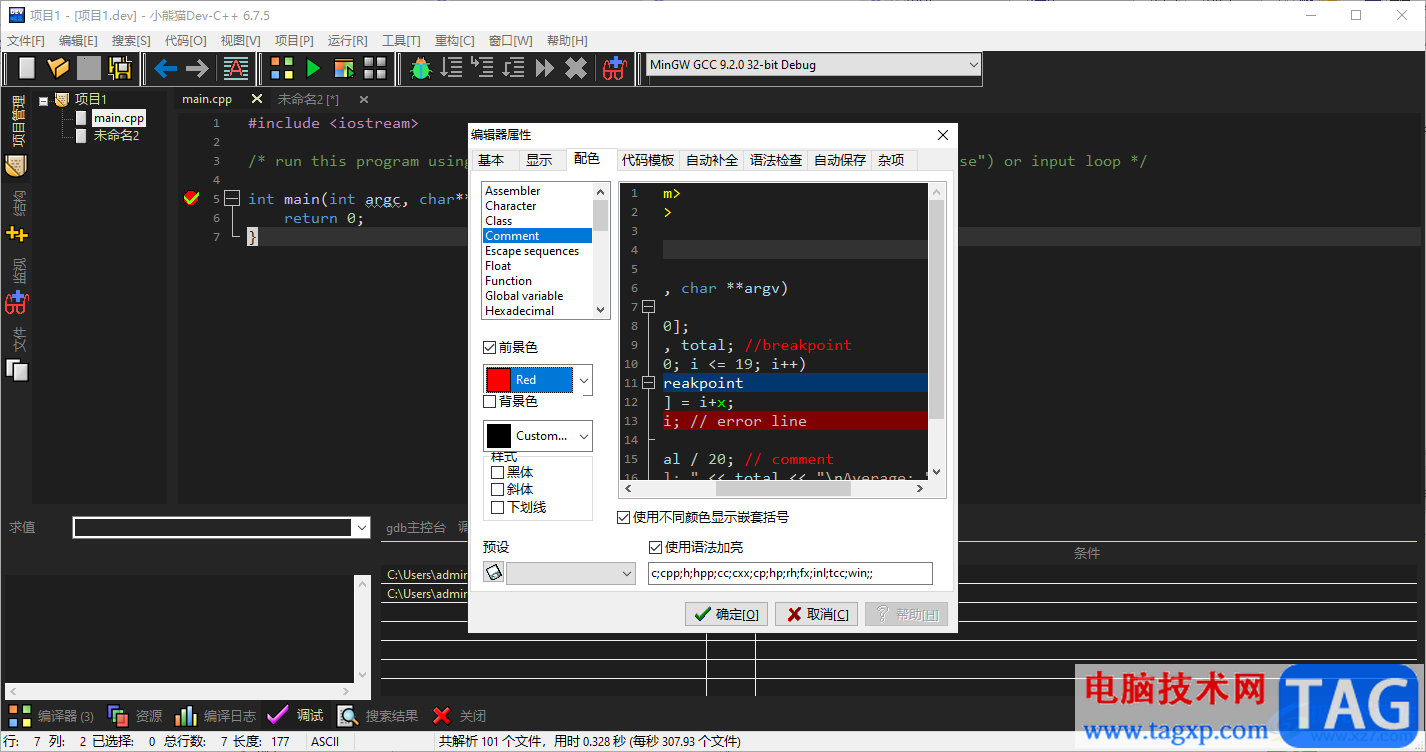Screen dimensions: 1426x752
Task: Switch to the 代码模板 tab
Action: tap(648, 160)
